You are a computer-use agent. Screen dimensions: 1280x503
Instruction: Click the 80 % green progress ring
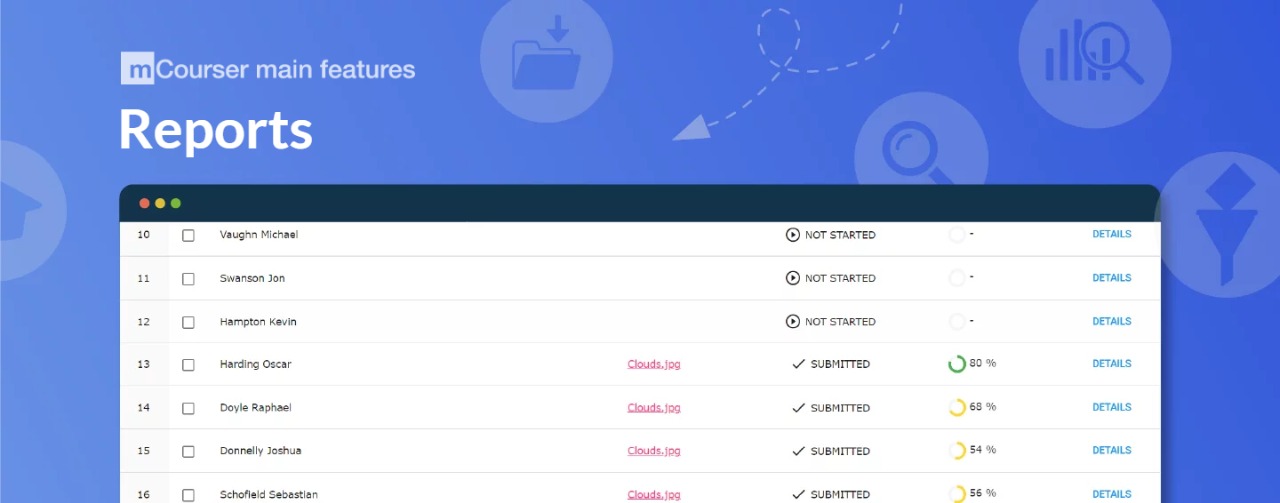click(x=957, y=364)
